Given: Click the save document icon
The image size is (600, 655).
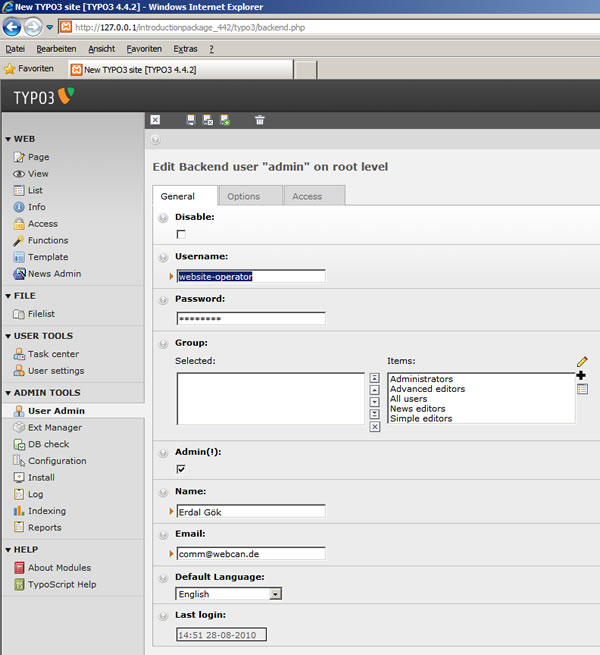Looking at the screenshot, I should 191,120.
